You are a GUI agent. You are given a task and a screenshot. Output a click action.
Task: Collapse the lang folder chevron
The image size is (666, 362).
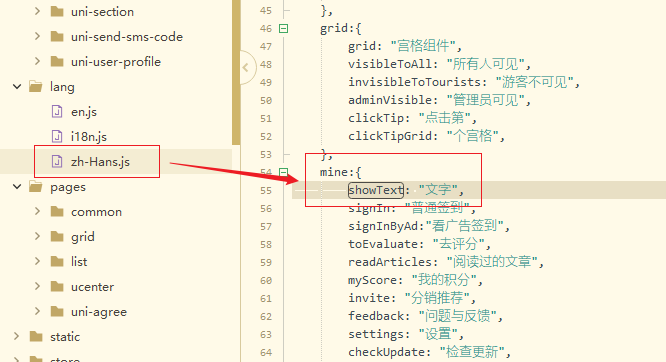coord(17,87)
